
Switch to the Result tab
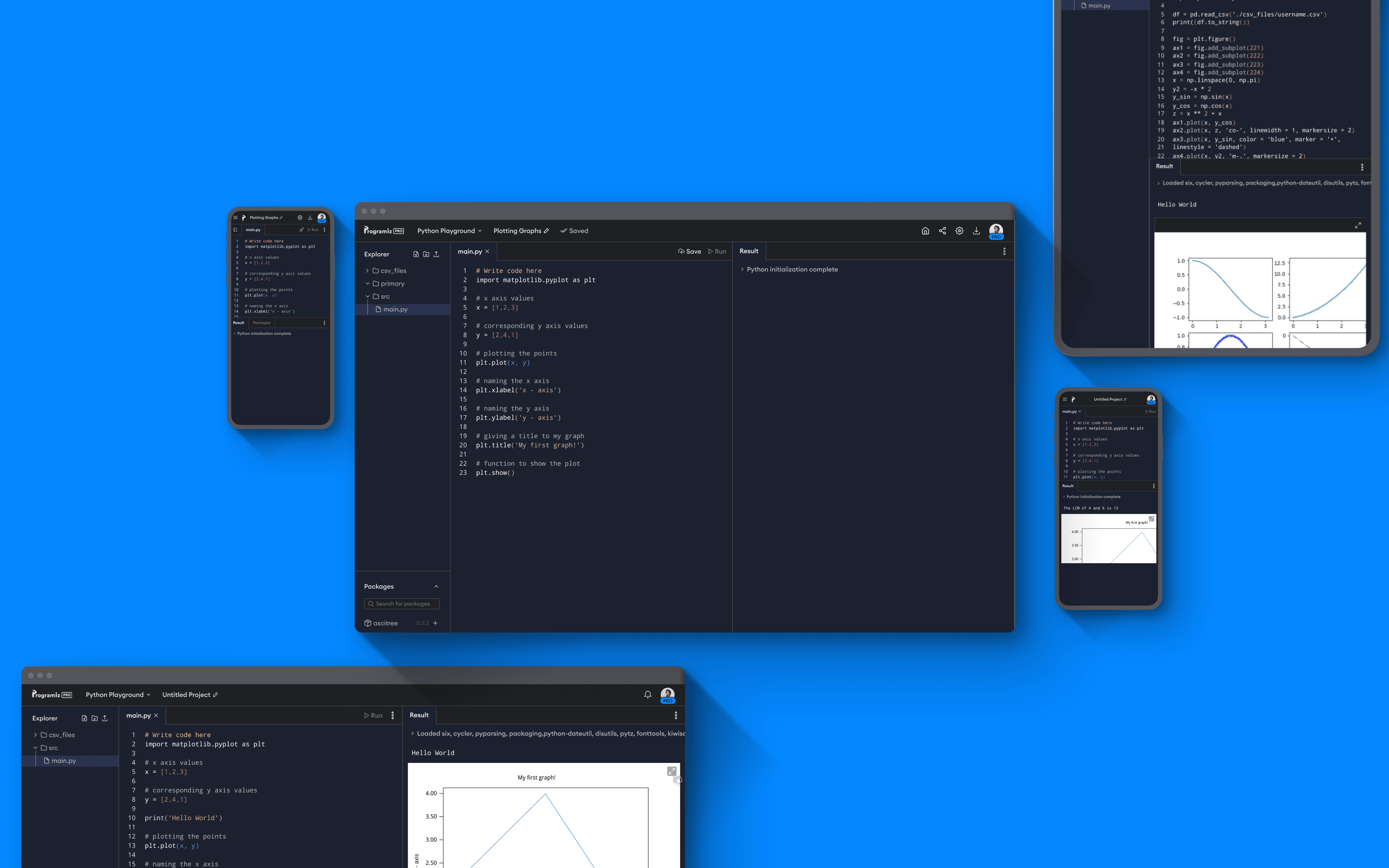[749, 251]
